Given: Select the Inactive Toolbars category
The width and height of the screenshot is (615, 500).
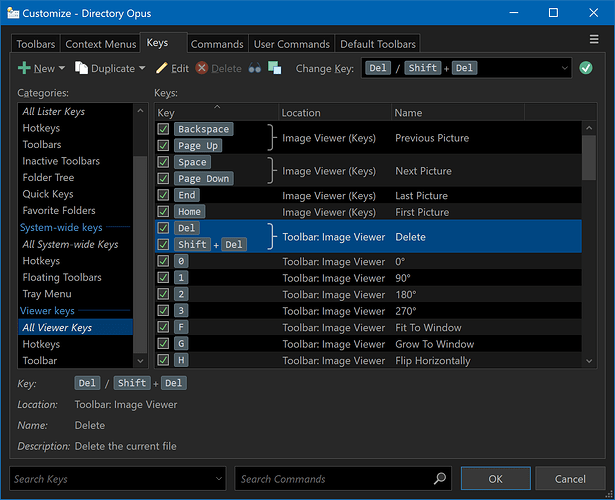Looking at the screenshot, I should click(75, 161).
